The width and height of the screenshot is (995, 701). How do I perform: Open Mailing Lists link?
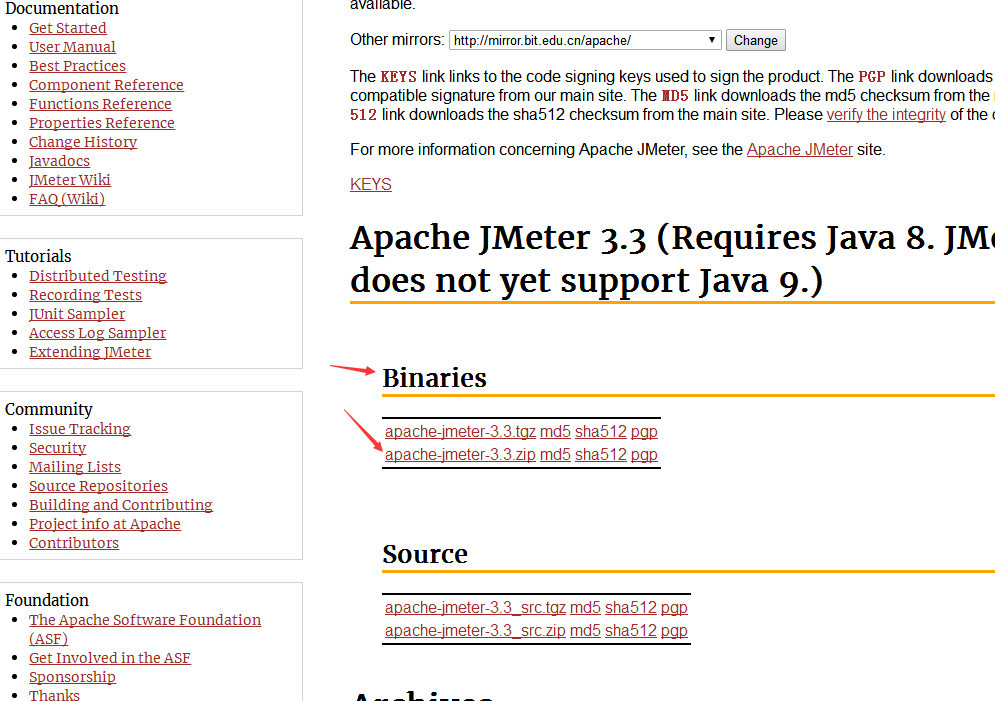[75, 467]
